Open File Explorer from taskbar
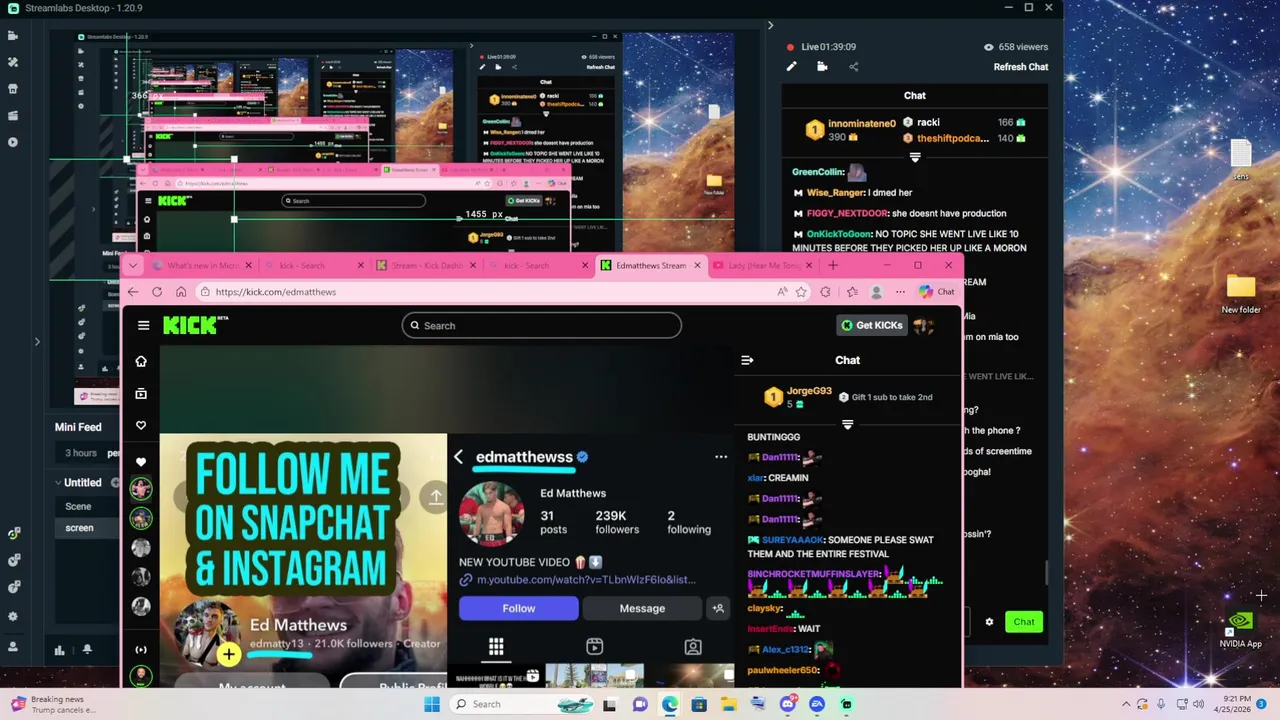 (x=729, y=704)
